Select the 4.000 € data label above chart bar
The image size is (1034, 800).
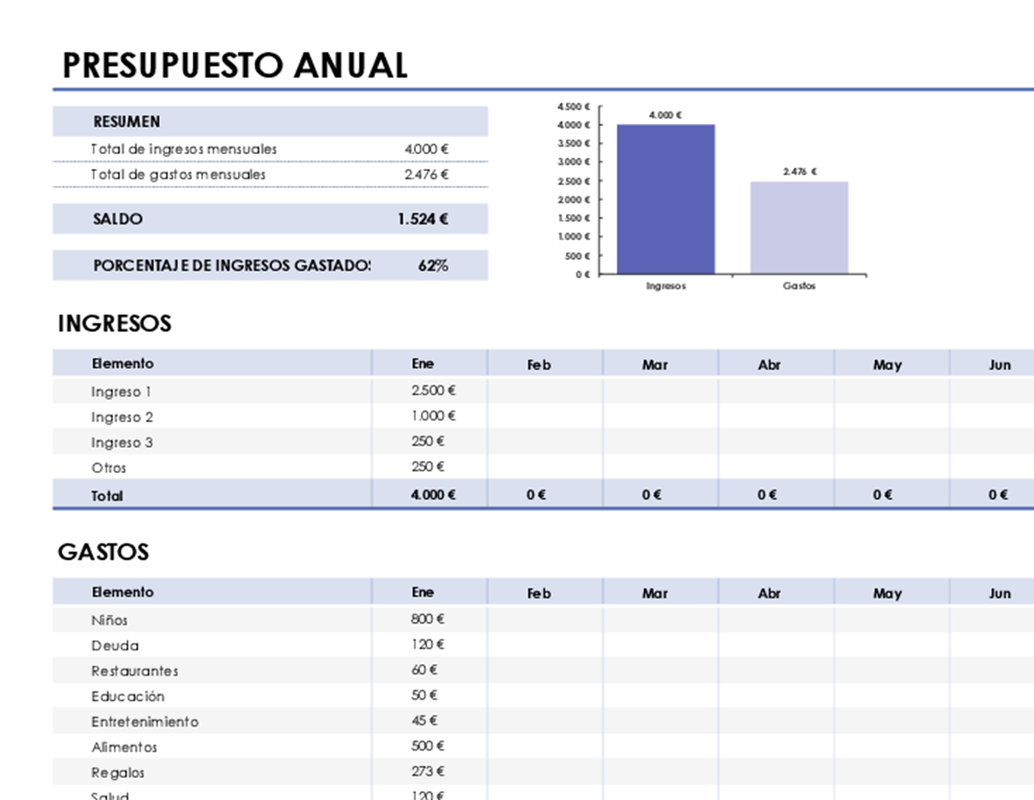[x=665, y=115]
